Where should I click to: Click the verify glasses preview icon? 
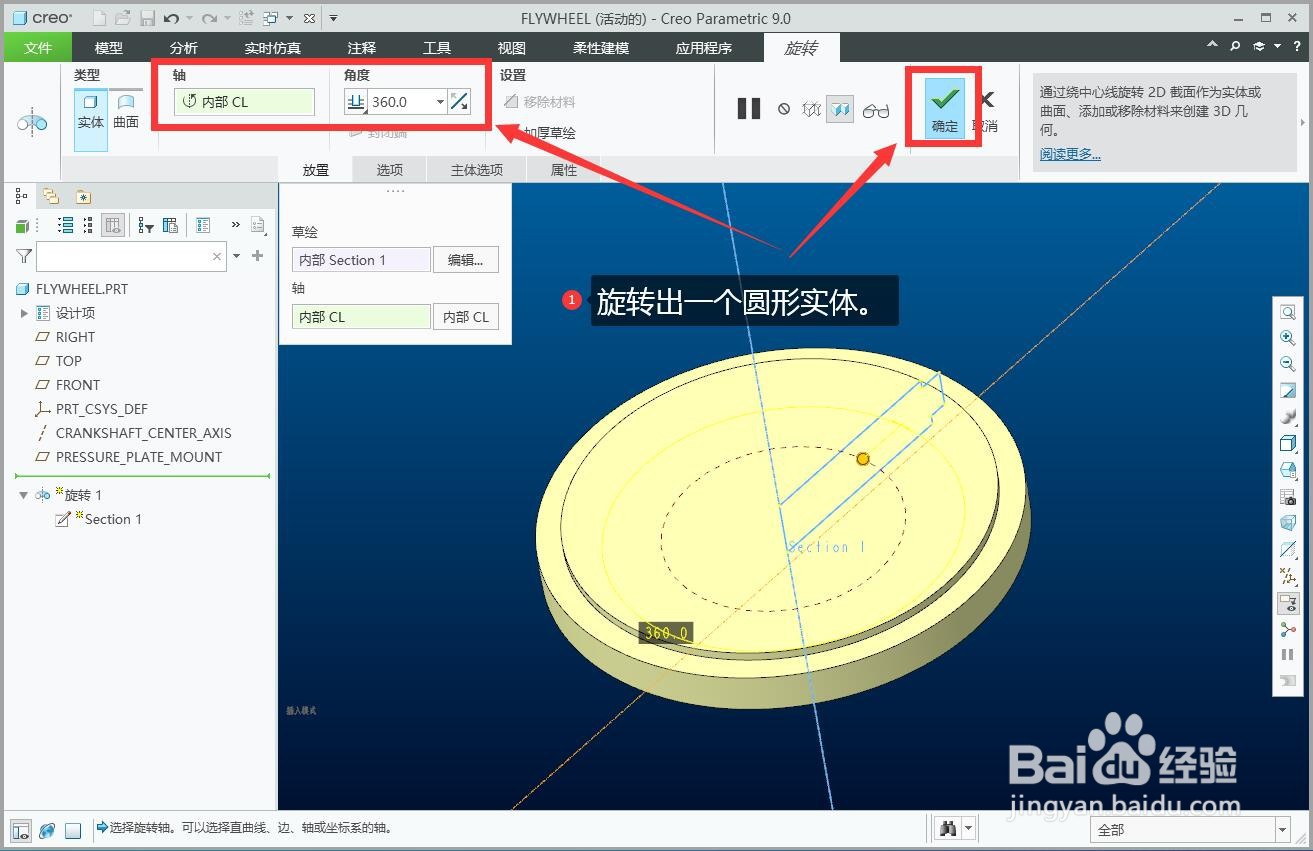point(876,110)
